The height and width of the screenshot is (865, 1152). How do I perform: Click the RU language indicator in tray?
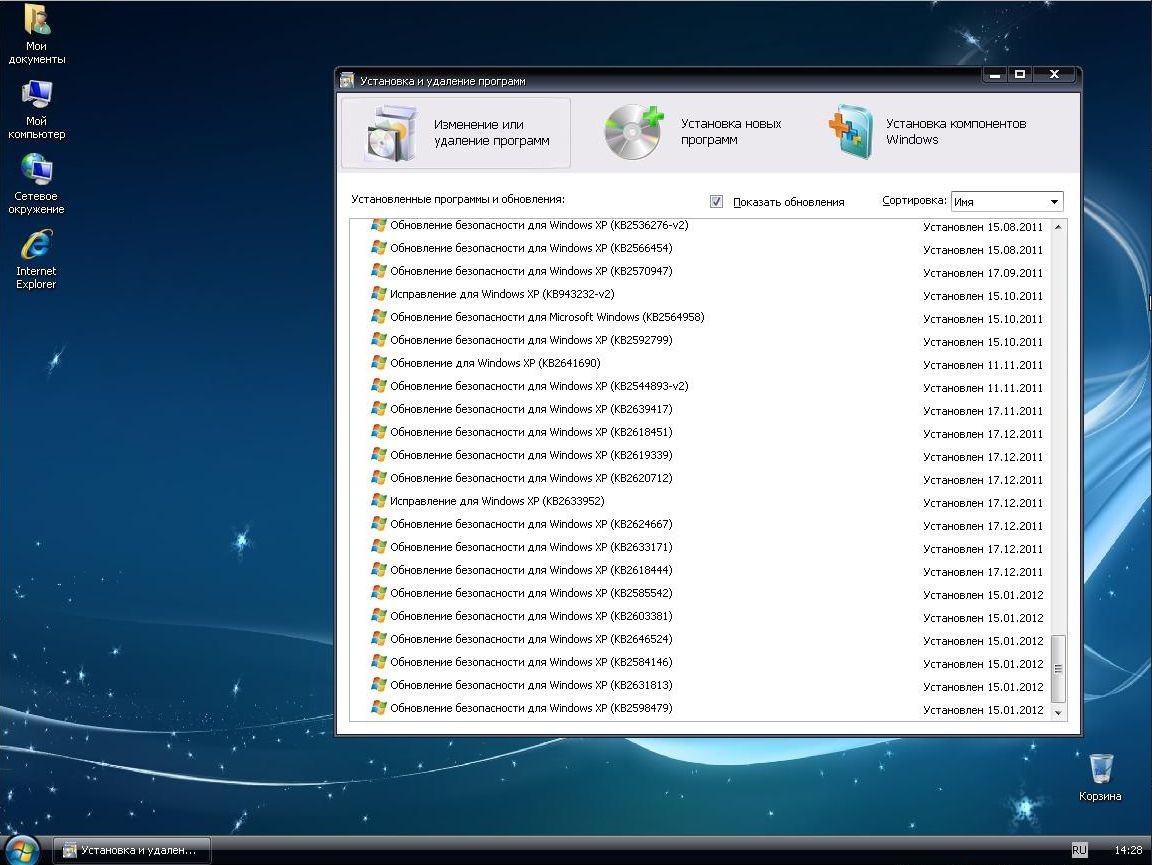pyautogui.click(x=1079, y=850)
